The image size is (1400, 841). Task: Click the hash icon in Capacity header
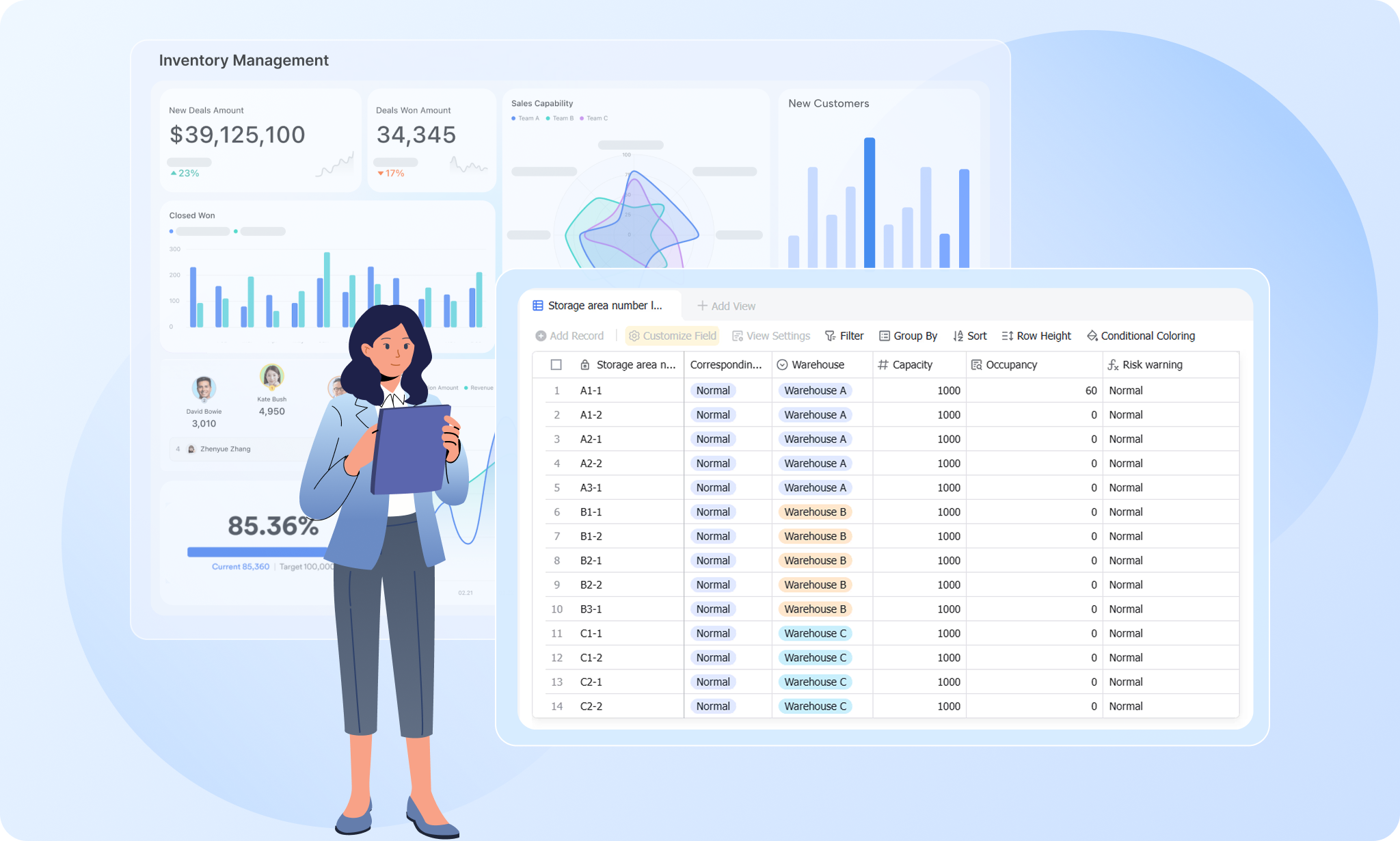tap(883, 365)
